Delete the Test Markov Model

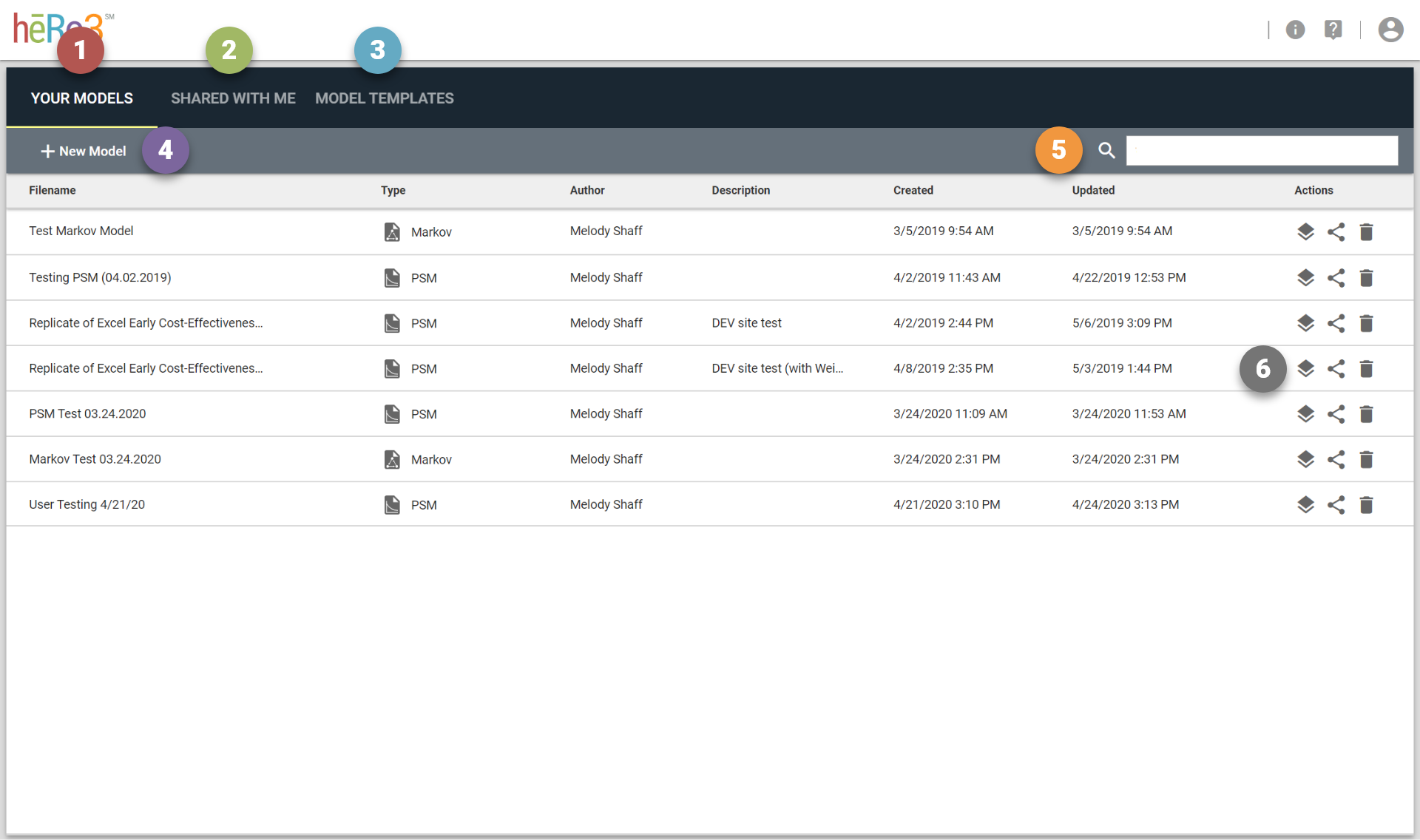[x=1366, y=232]
